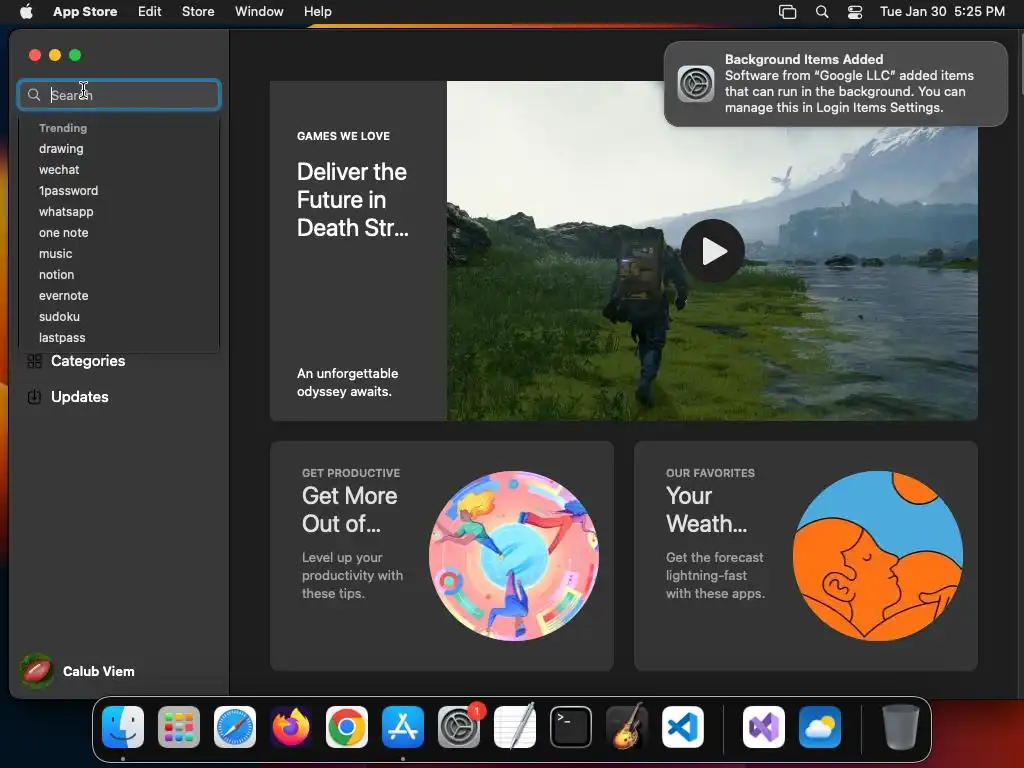
Task: Choose "1password" from trending list
Action: tap(68, 191)
